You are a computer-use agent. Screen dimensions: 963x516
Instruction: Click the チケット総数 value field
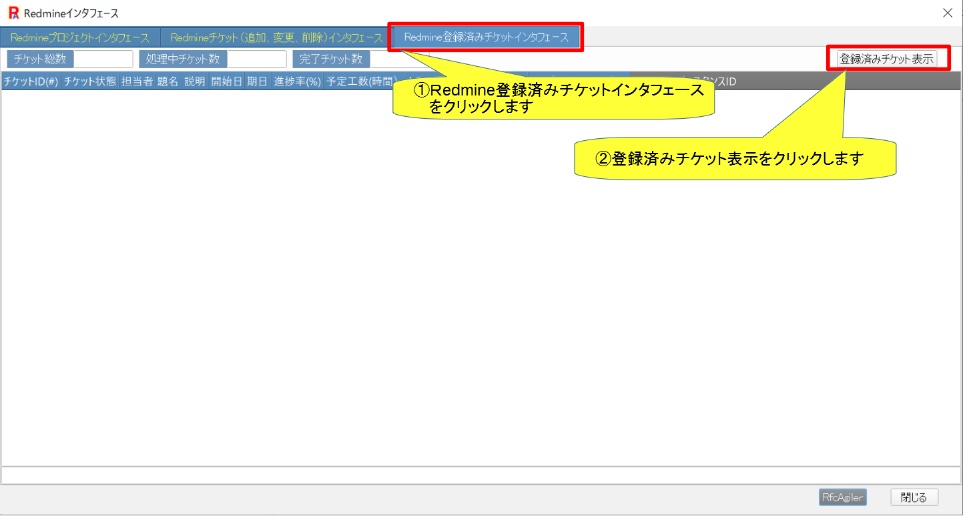click(103, 59)
